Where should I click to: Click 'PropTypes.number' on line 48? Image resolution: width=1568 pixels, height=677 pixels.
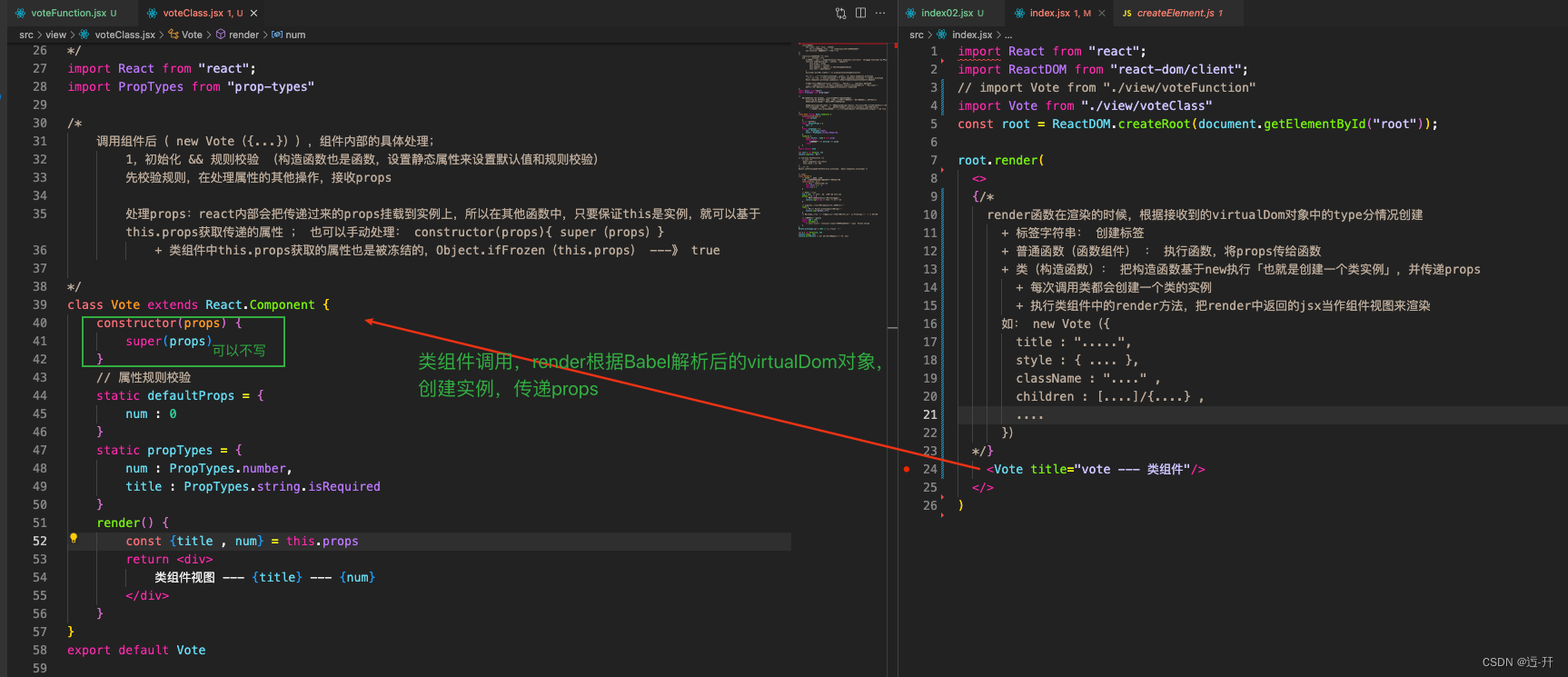[x=227, y=468]
